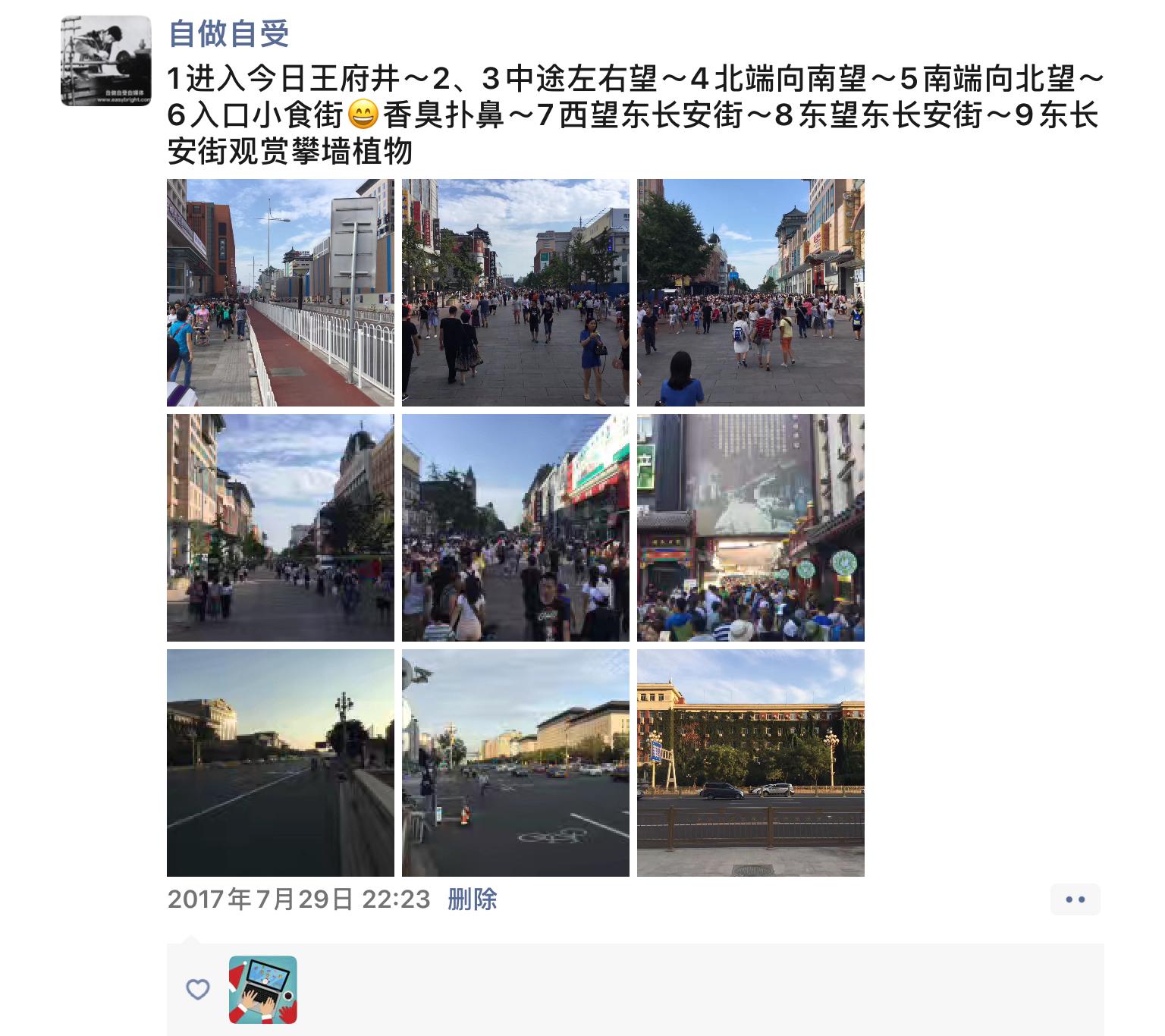Screen dimensions: 1165x1036
Task: Open first photo of red bike lane
Action: tap(281, 293)
